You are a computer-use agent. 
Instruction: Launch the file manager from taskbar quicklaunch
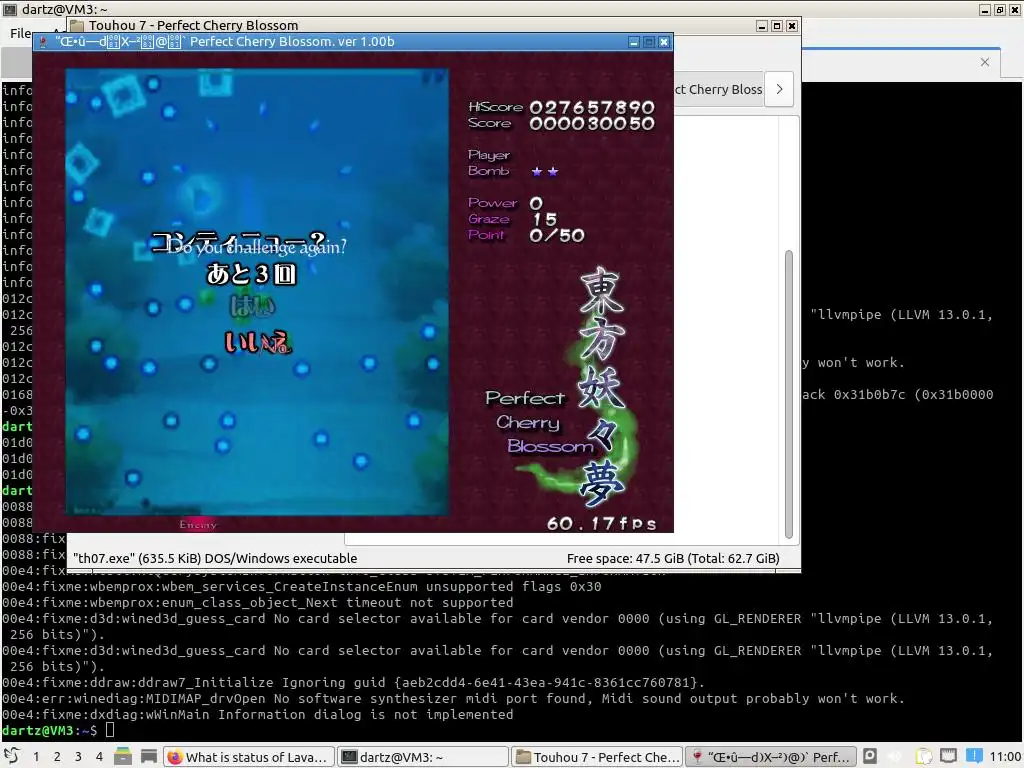pos(123,756)
